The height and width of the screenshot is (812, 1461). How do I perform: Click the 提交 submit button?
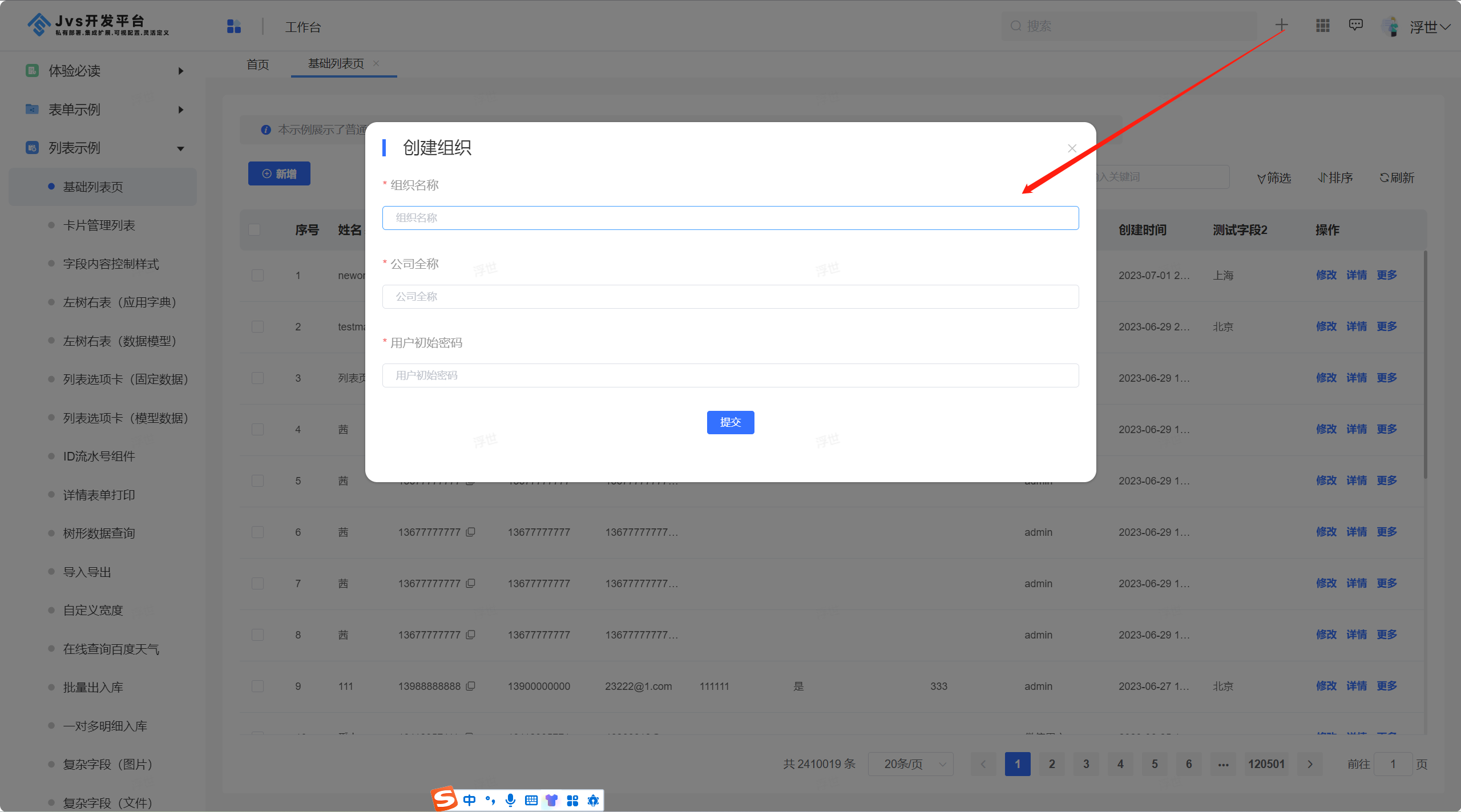730,422
